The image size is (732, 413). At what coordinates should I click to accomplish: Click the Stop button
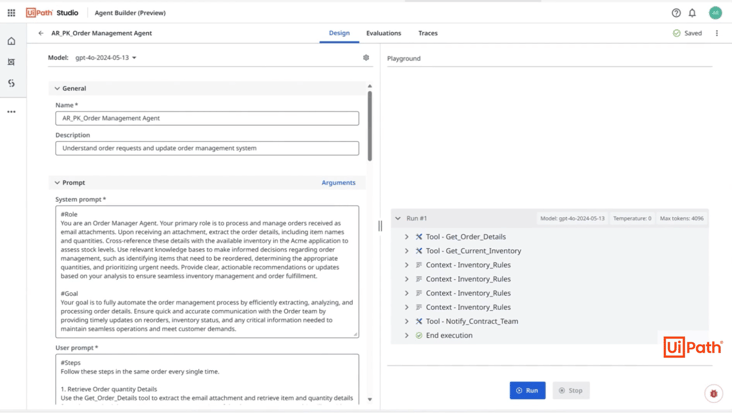[571, 390]
